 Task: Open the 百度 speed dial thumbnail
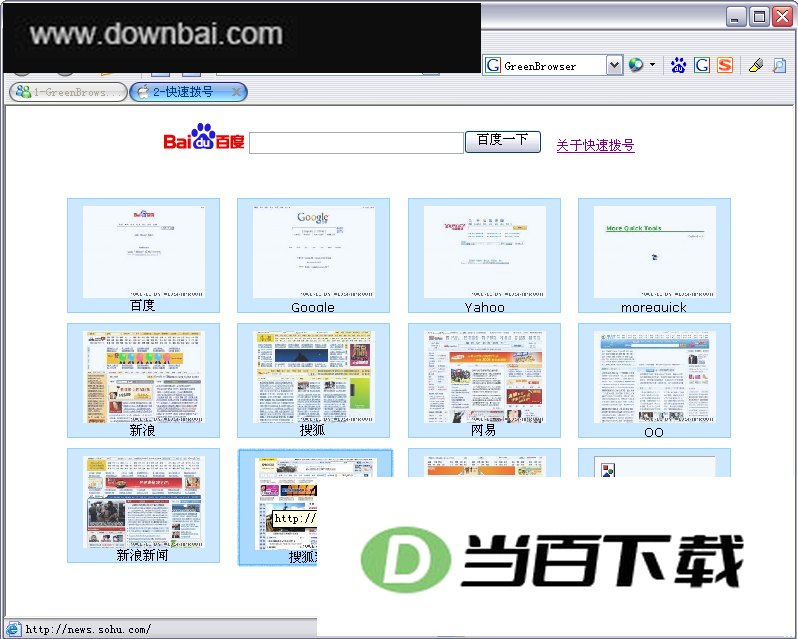(144, 255)
